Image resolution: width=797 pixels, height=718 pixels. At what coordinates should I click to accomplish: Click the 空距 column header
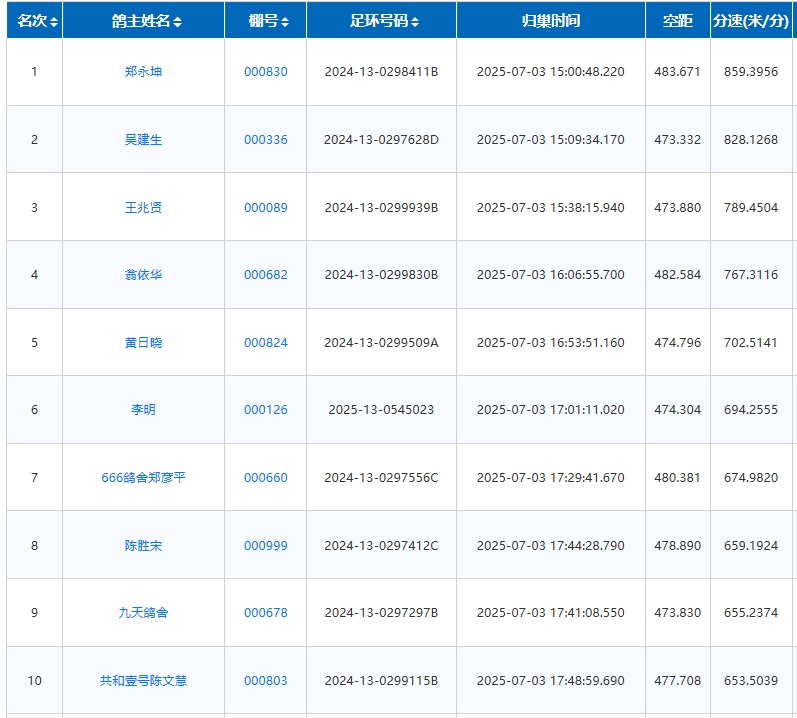click(677, 21)
